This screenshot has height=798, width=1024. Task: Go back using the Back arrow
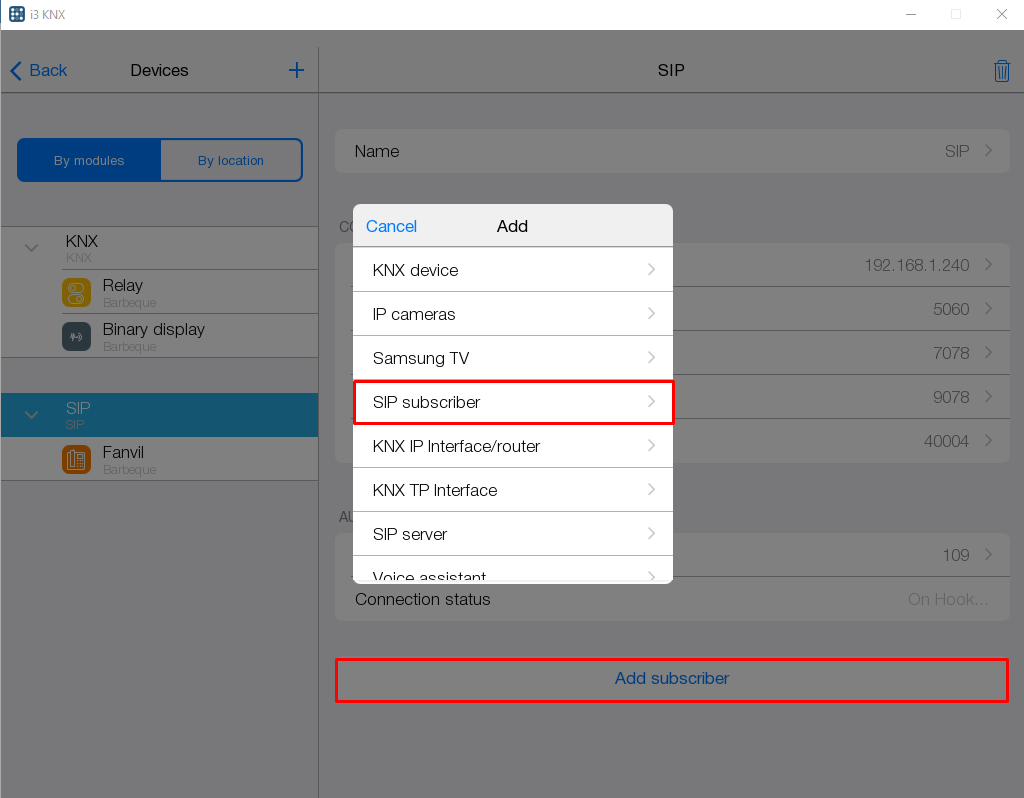point(38,70)
